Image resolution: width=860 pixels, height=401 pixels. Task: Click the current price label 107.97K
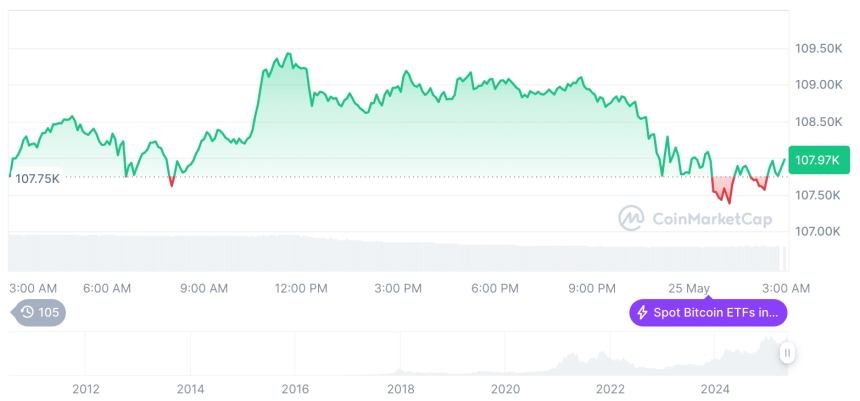pos(818,160)
